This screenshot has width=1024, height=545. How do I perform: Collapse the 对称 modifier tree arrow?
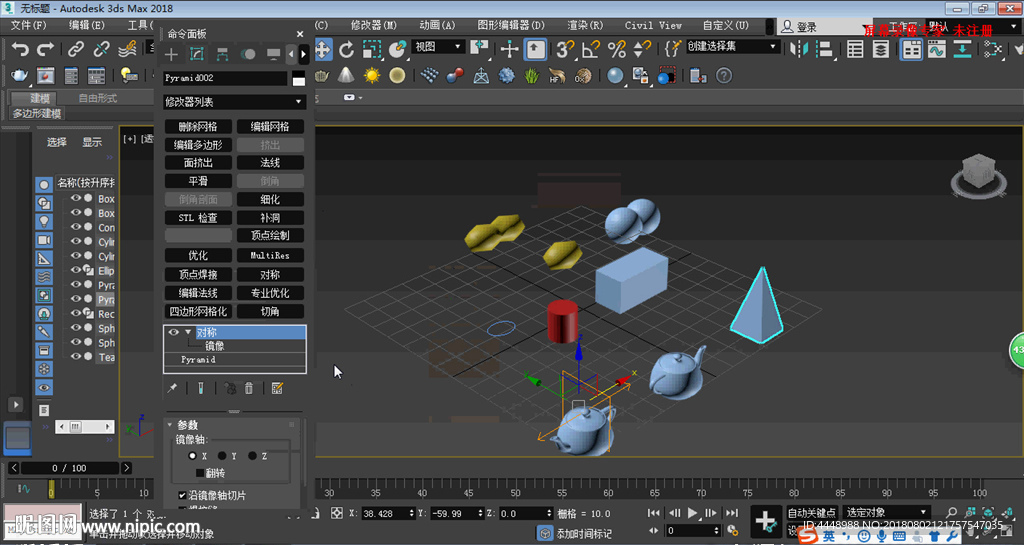pyautogui.click(x=188, y=332)
